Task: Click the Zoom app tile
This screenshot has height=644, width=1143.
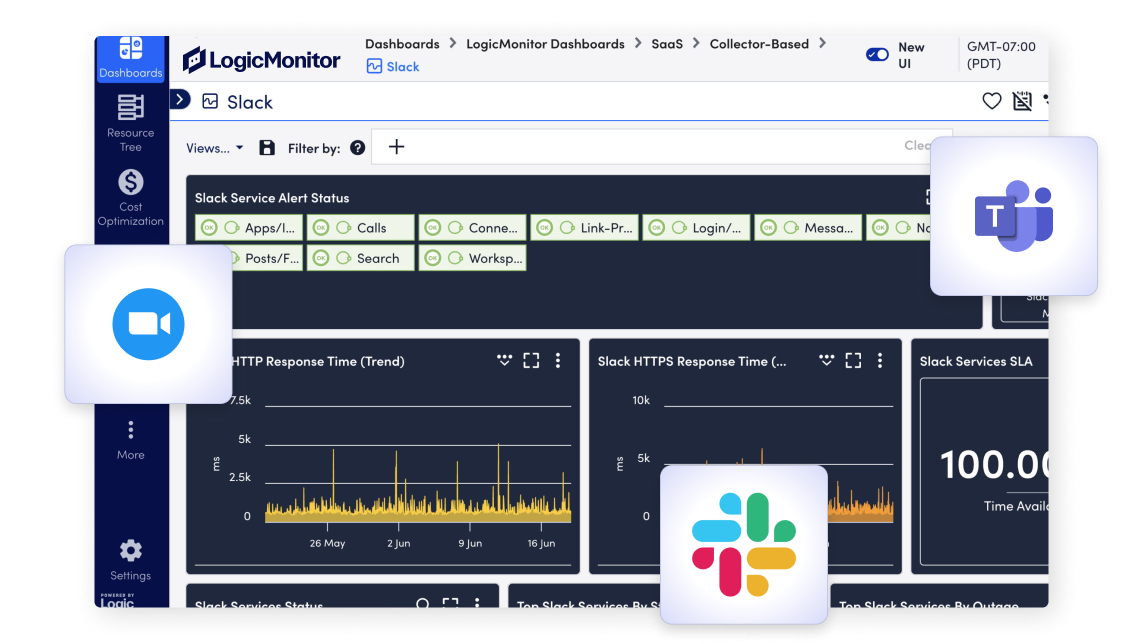Action: pos(149,324)
